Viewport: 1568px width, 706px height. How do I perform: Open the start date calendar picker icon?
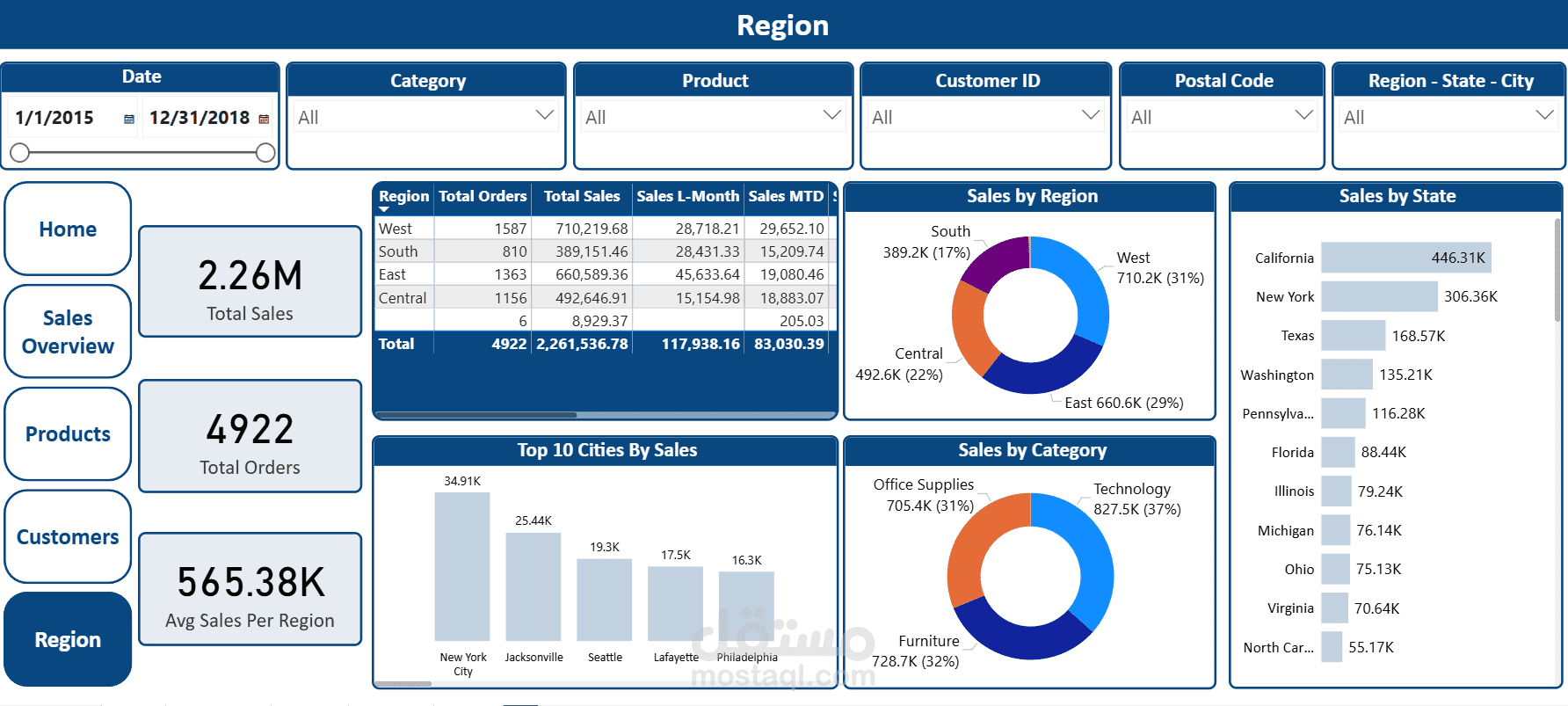[x=129, y=119]
